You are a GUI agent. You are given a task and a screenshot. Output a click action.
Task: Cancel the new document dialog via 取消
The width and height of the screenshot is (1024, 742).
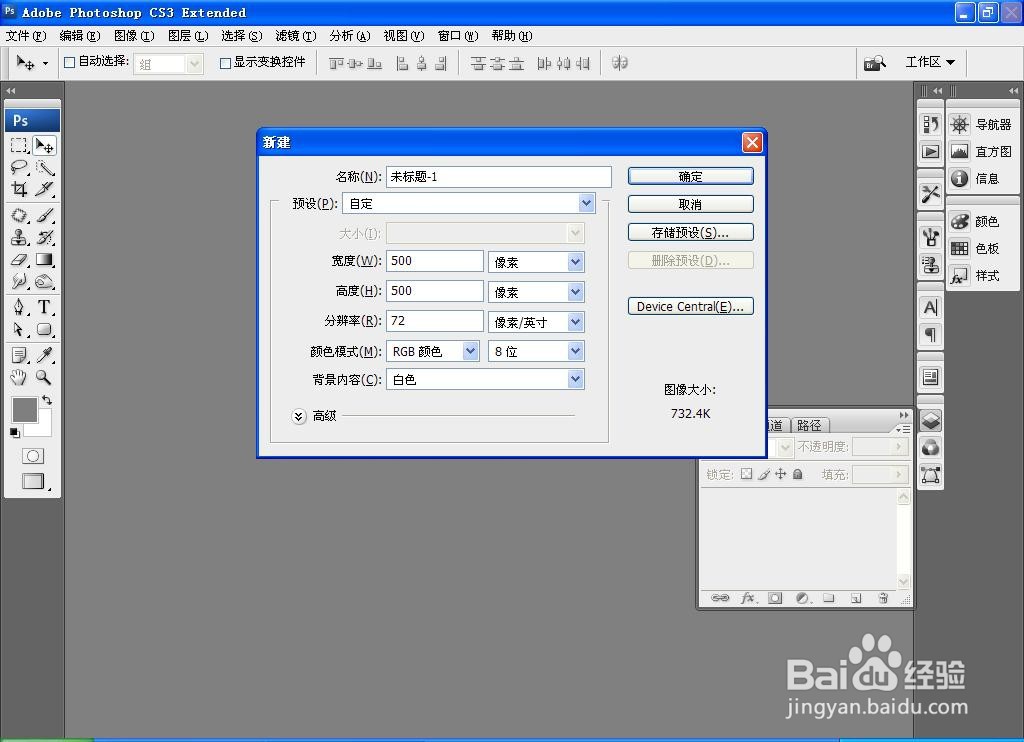point(690,204)
